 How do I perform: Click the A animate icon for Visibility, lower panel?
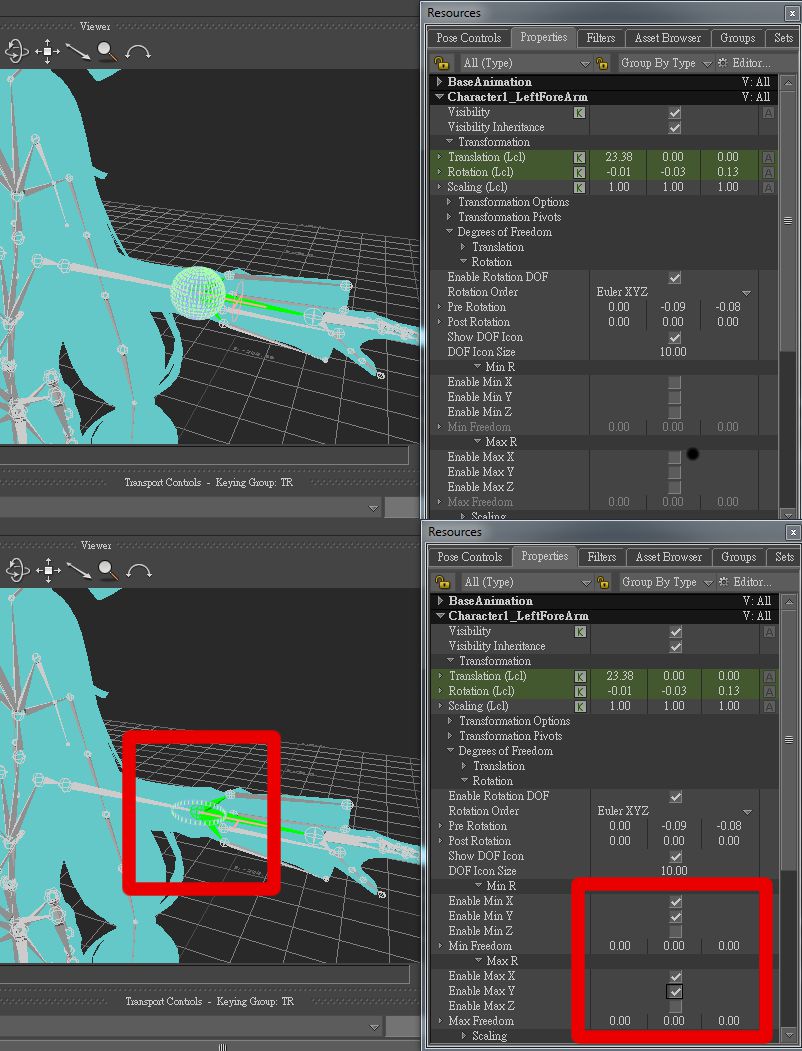769,631
